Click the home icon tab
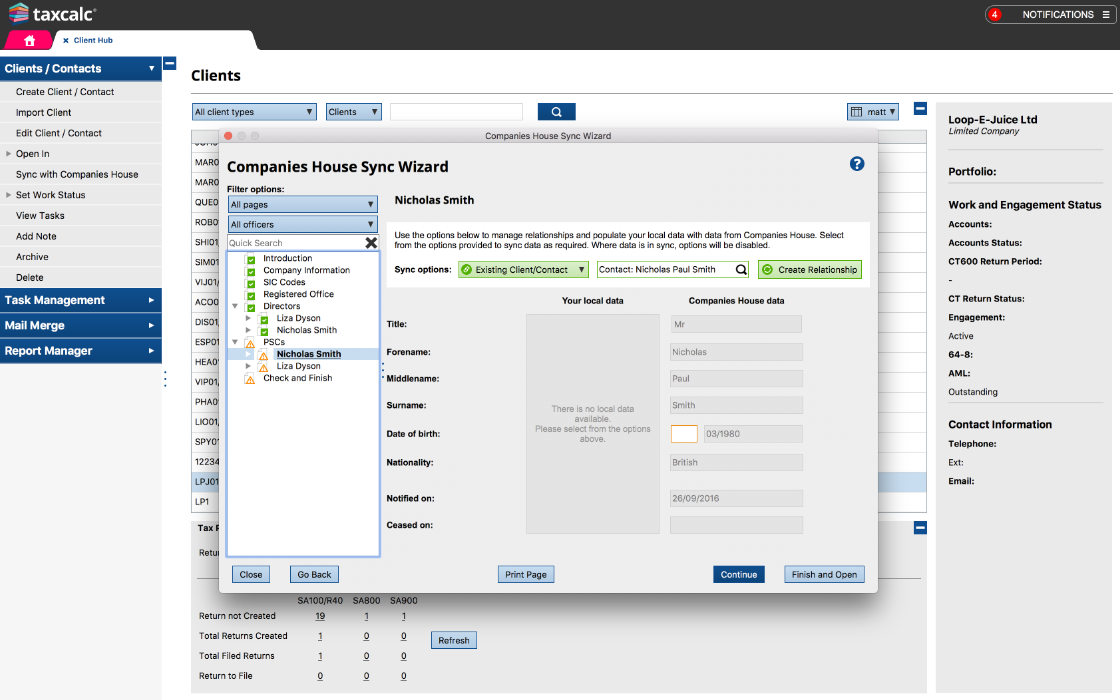 (x=30, y=40)
